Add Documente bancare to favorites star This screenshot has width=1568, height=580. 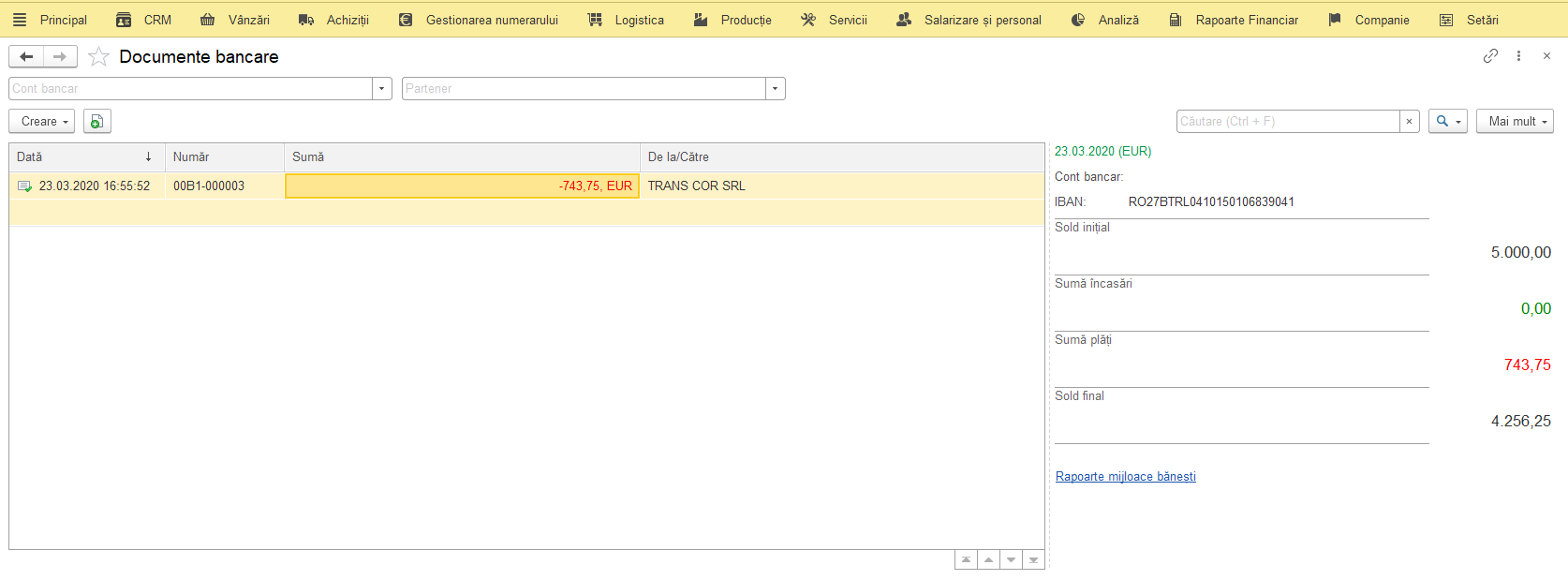pyautogui.click(x=98, y=57)
